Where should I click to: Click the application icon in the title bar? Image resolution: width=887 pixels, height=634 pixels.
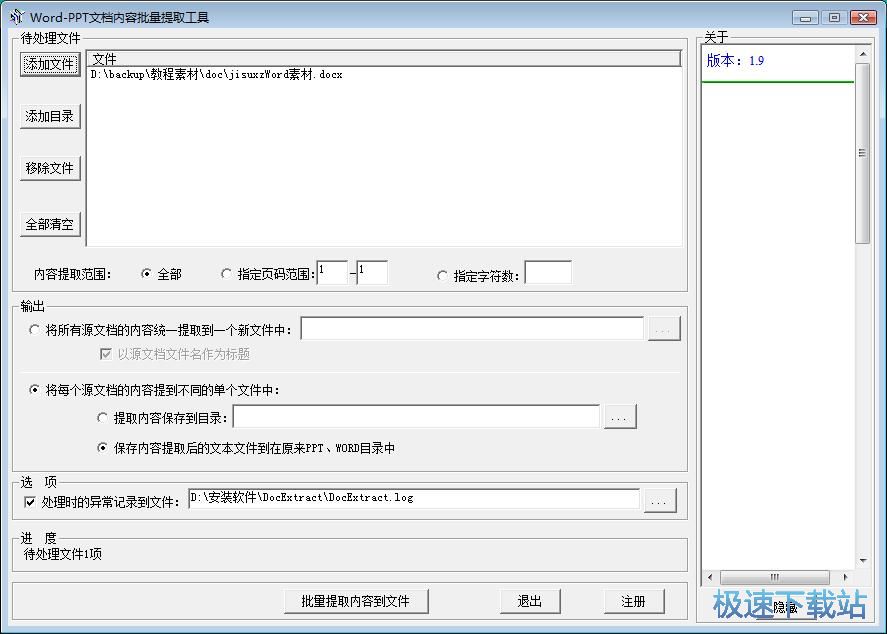coord(16,17)
